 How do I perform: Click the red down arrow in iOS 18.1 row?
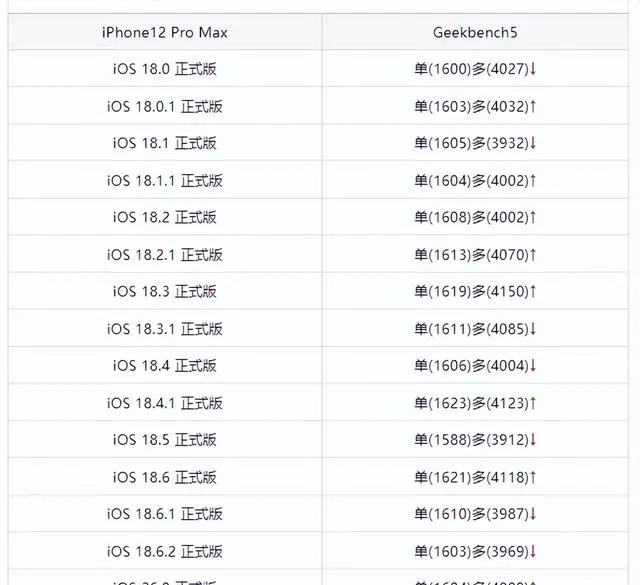[533, 143]
